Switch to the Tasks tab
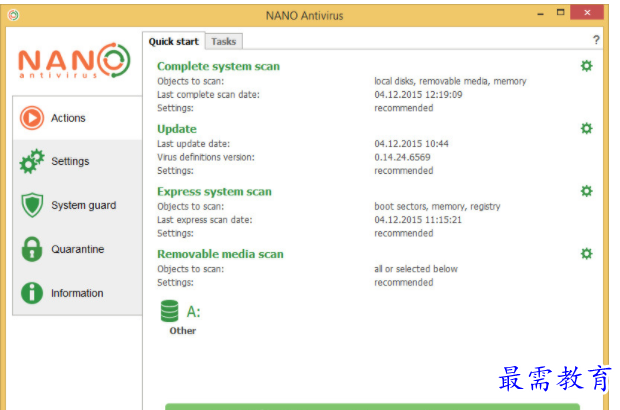This screenshot has width=620, height=410. point(223,41)
